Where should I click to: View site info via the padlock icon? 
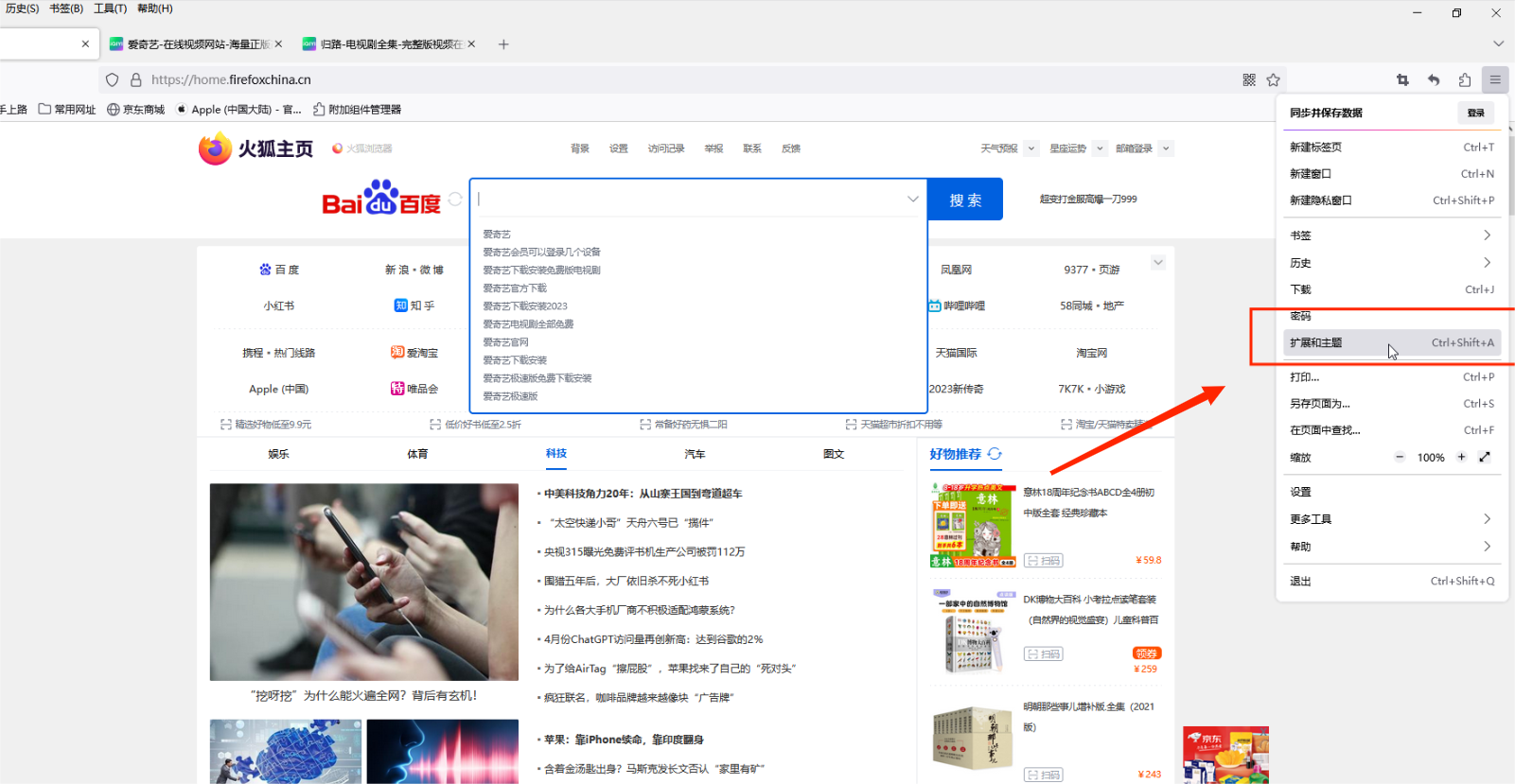135,80
